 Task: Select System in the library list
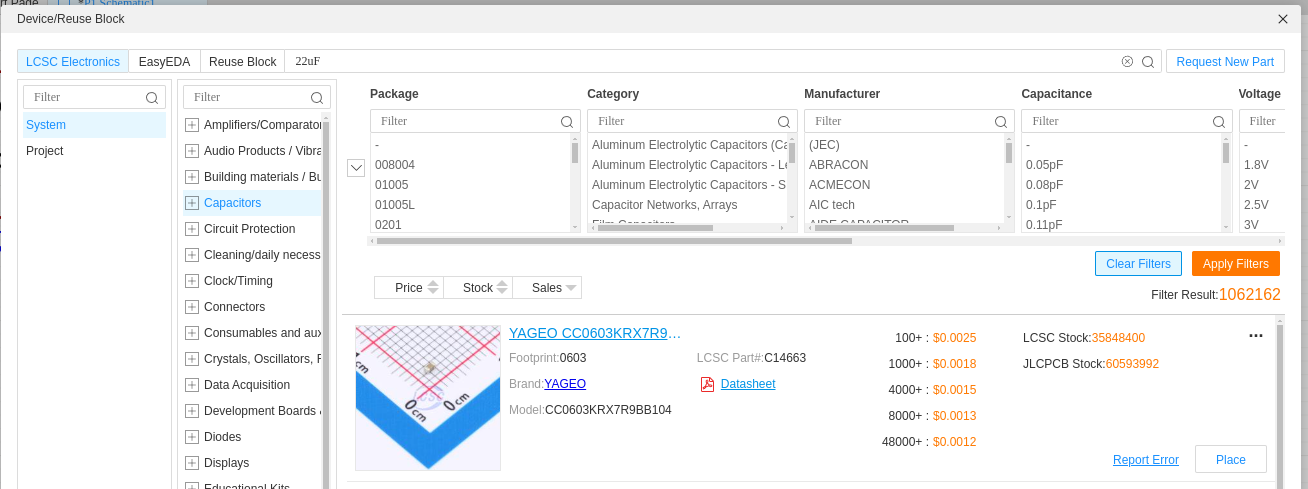95,125
